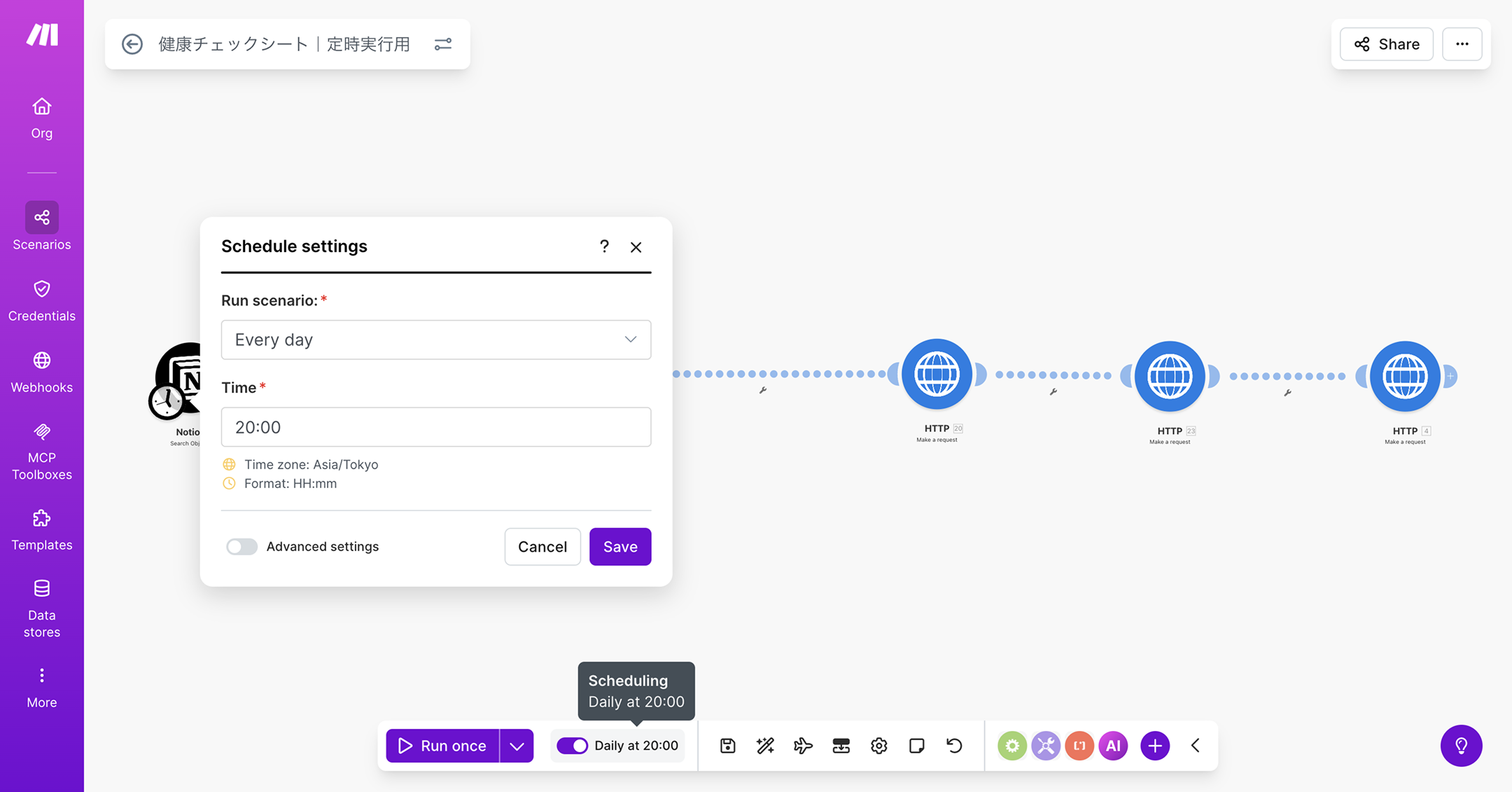Open the green flow control icon
The width and height of the screenshot is (1512, 792).
[x=1011, y=746]
